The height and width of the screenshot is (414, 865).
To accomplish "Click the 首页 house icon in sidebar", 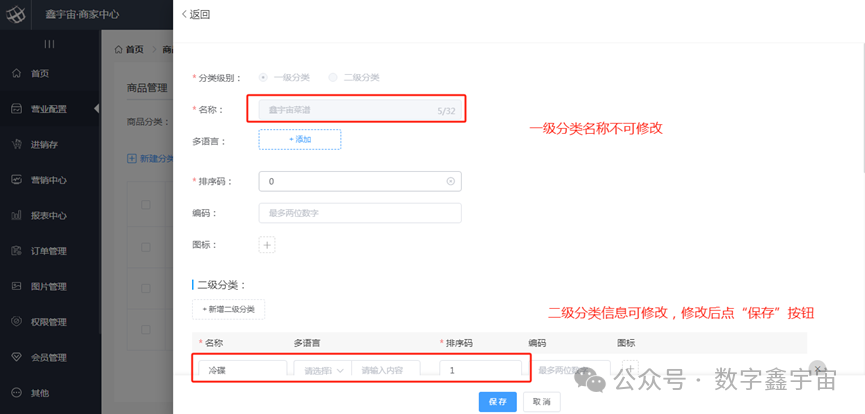I will [x=17, y=73].
